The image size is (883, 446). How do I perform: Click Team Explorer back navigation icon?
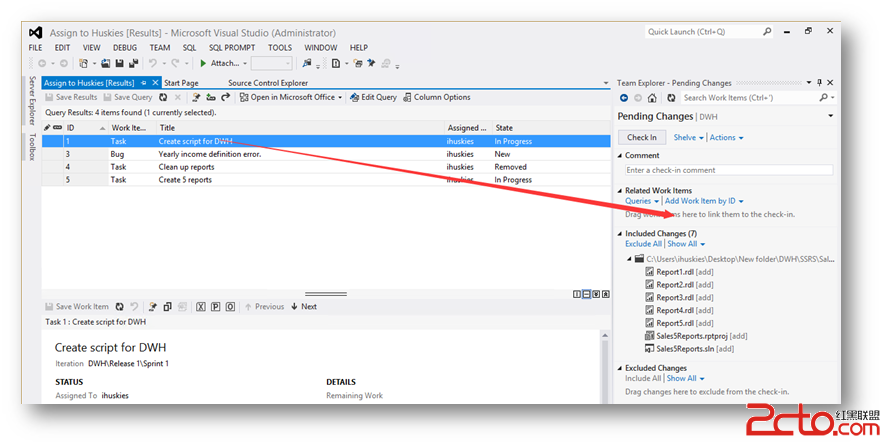pyautogui.click(x=624, y=98)
